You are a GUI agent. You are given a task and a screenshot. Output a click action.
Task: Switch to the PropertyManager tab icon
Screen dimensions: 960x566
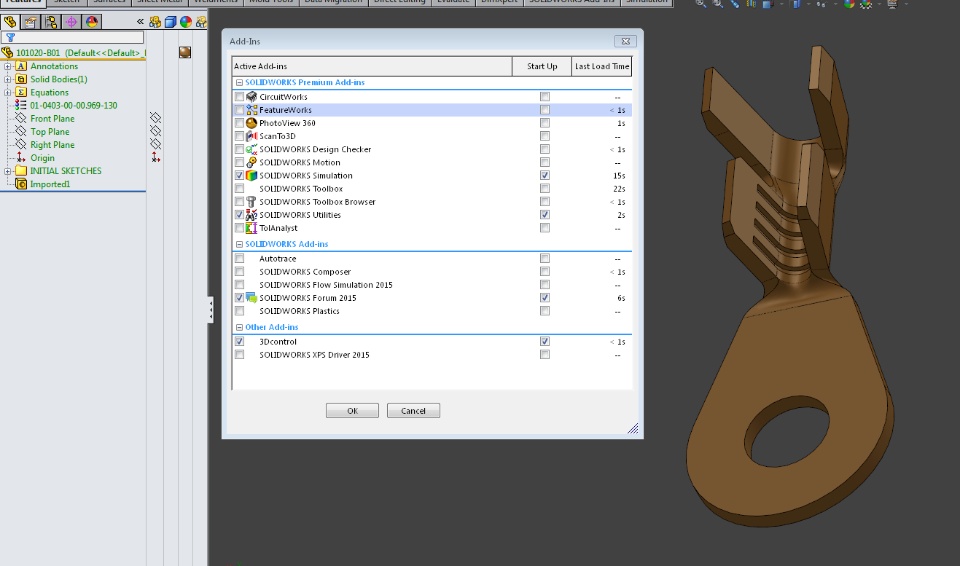(31, 22)
